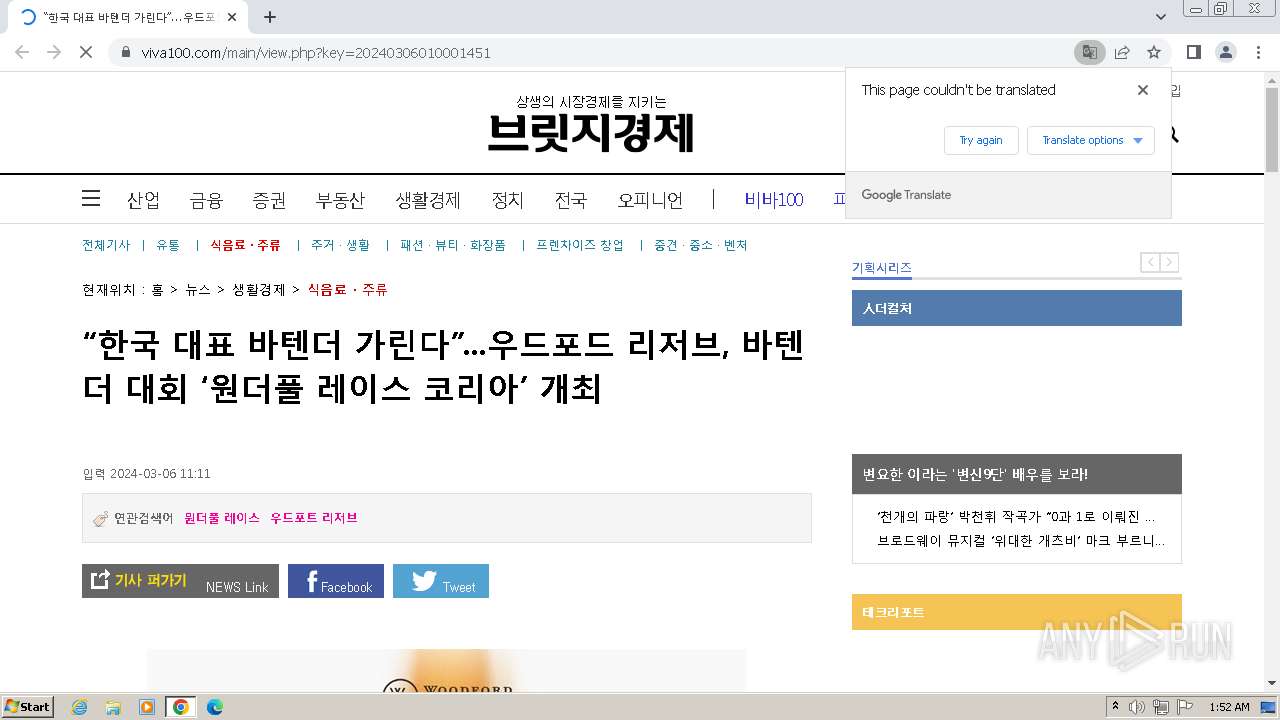The image size is (1280, 720).
Task: Click the browser forward arrow
Action: [54, 52]
